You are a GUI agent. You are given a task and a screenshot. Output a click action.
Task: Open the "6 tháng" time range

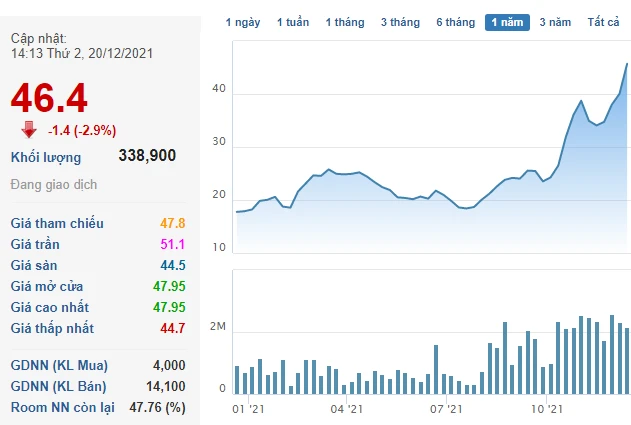point(455,22)
